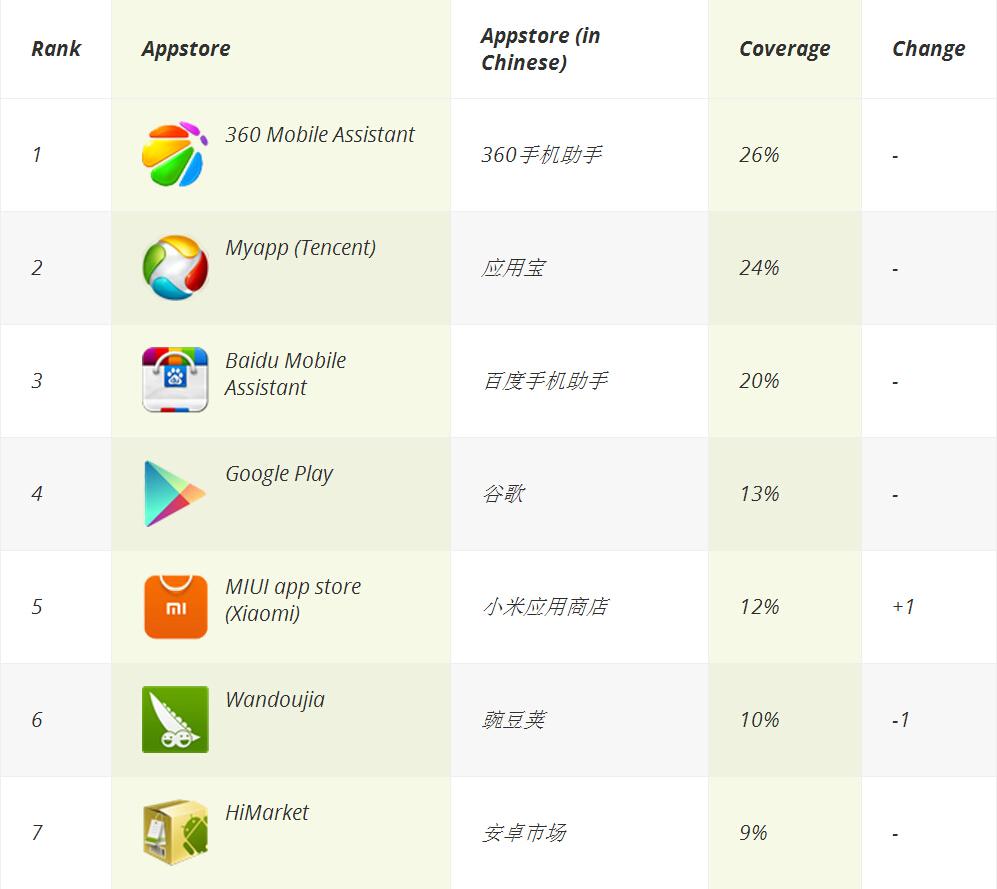This screenshot has height=889, width=997.
Task: Click the +1 change value for MIUI
Action: click(903, 607)
